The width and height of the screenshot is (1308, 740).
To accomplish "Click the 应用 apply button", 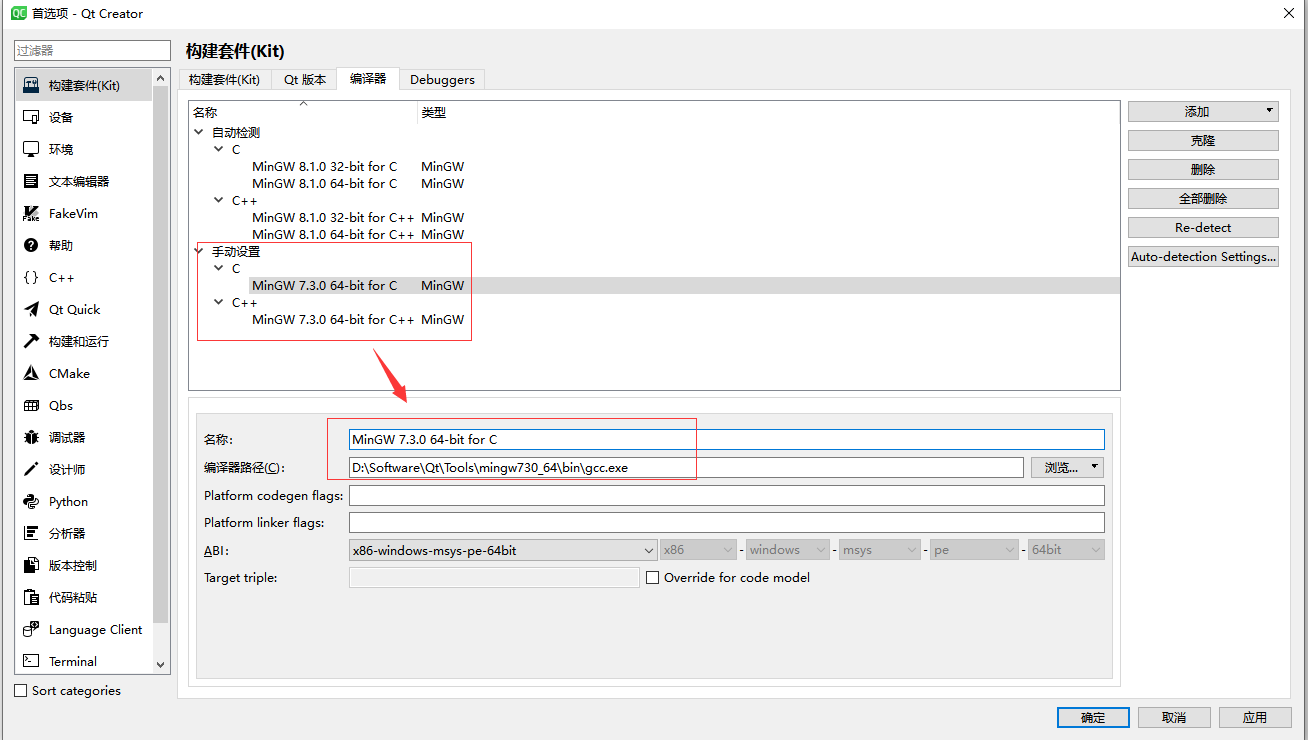I will pyautogui.click(x=1255, y=717).
